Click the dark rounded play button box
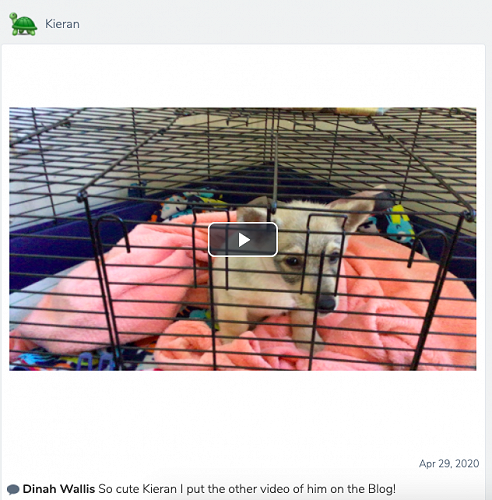 (243, 239)
